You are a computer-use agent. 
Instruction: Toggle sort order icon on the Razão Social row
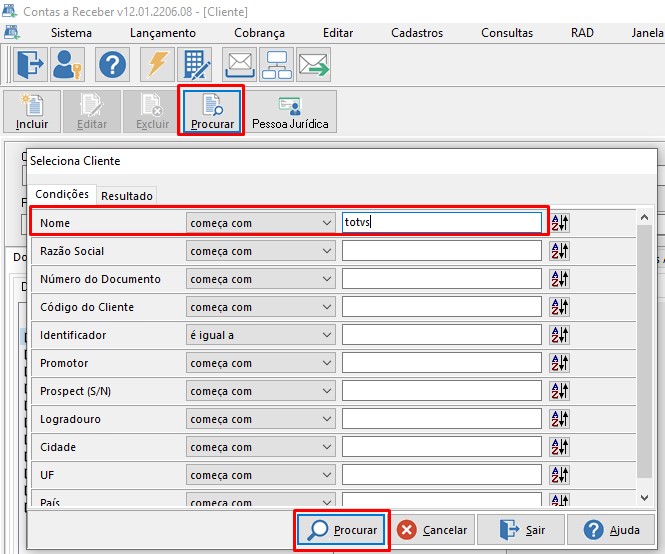click(559, 251)
